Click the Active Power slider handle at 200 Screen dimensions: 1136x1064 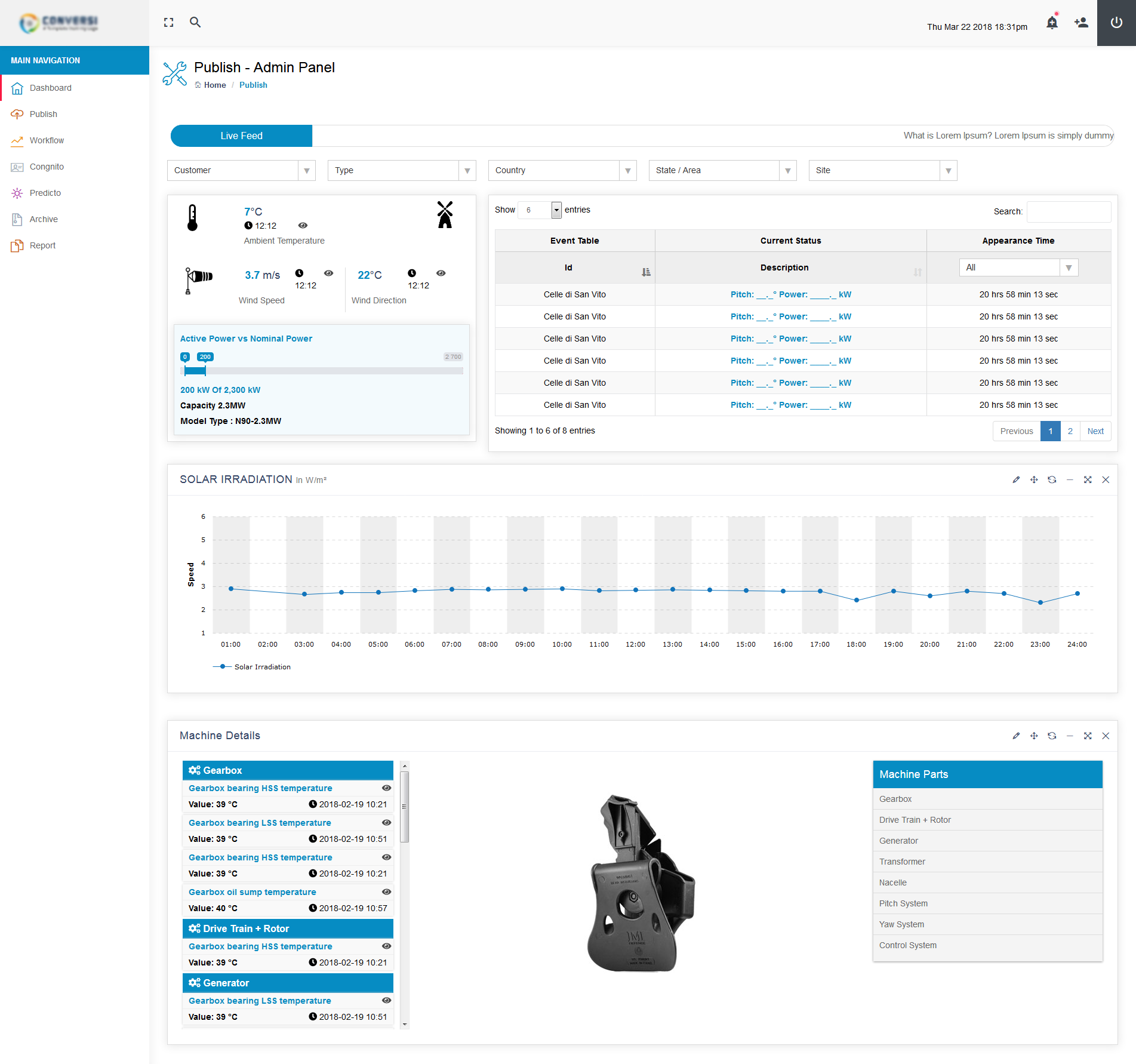point(205,371)
